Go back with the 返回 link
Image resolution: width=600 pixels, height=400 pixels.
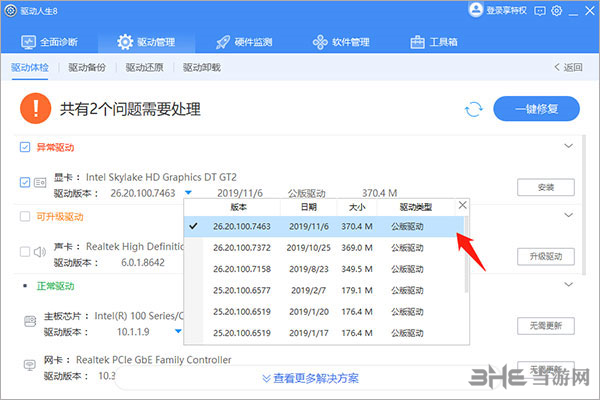click(x=568, y=67)
